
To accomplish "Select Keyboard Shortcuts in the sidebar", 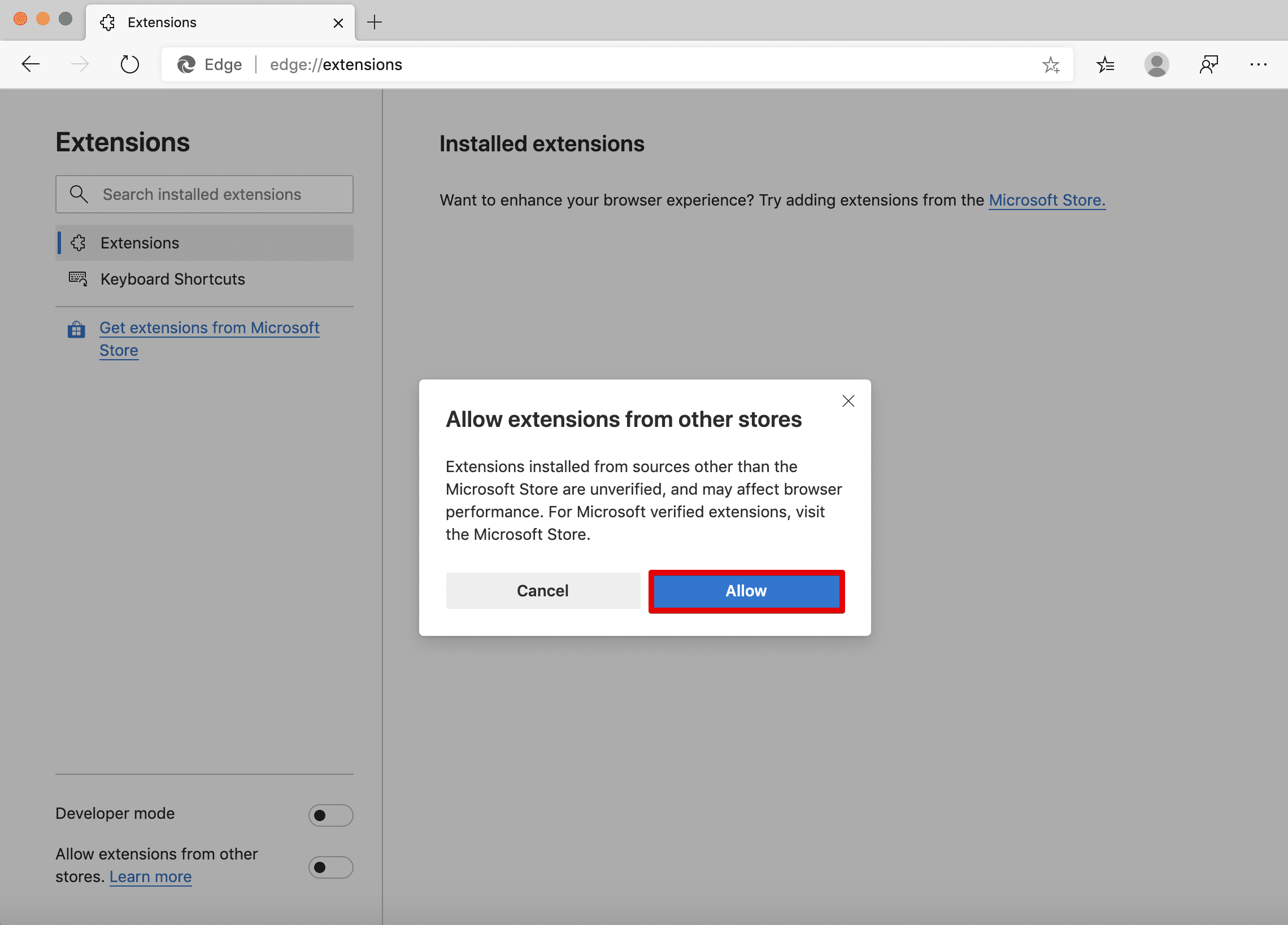I will click(x=173, y=279).
